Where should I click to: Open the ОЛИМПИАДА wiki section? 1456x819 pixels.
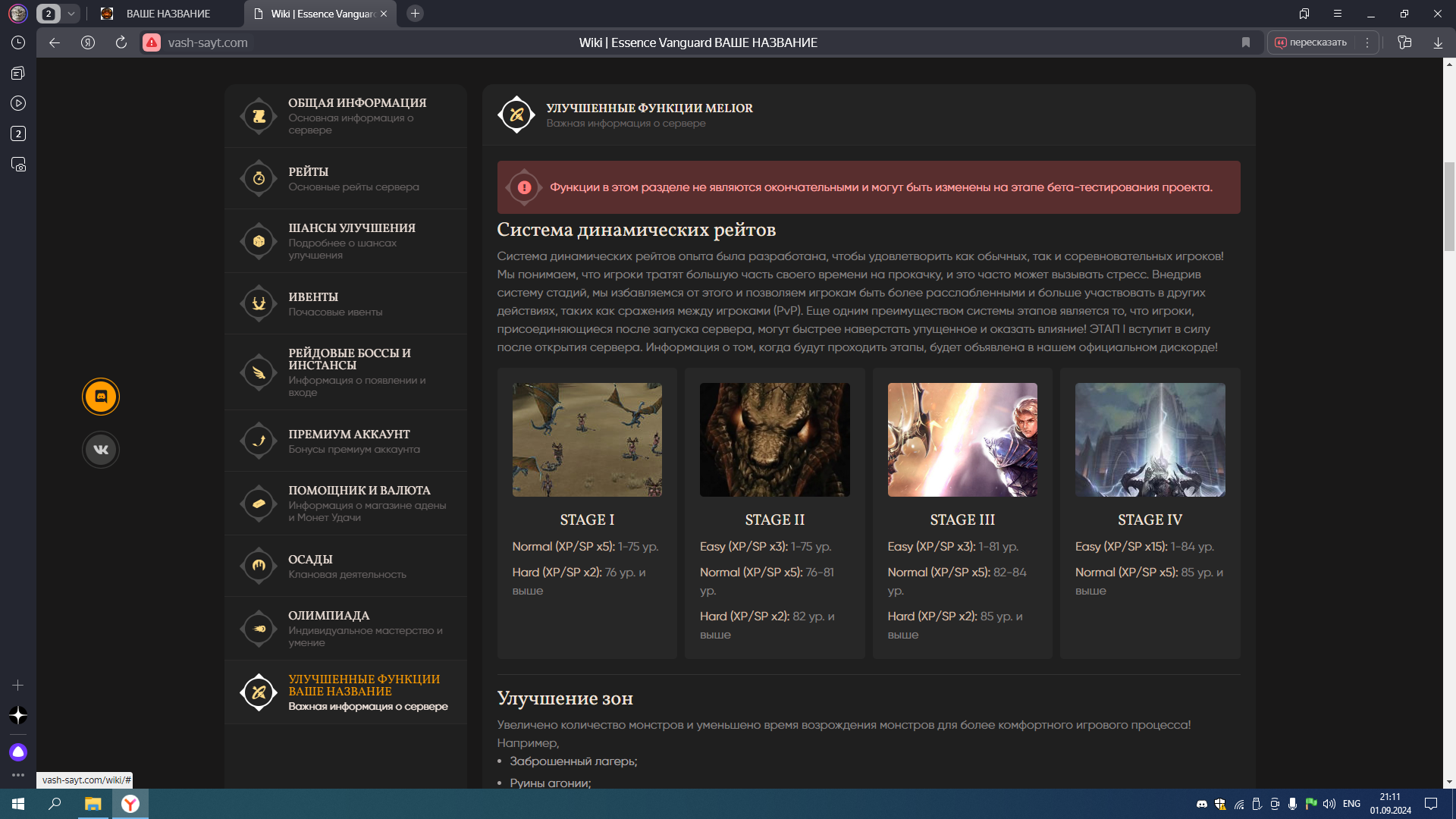click(x=346, y=629)
